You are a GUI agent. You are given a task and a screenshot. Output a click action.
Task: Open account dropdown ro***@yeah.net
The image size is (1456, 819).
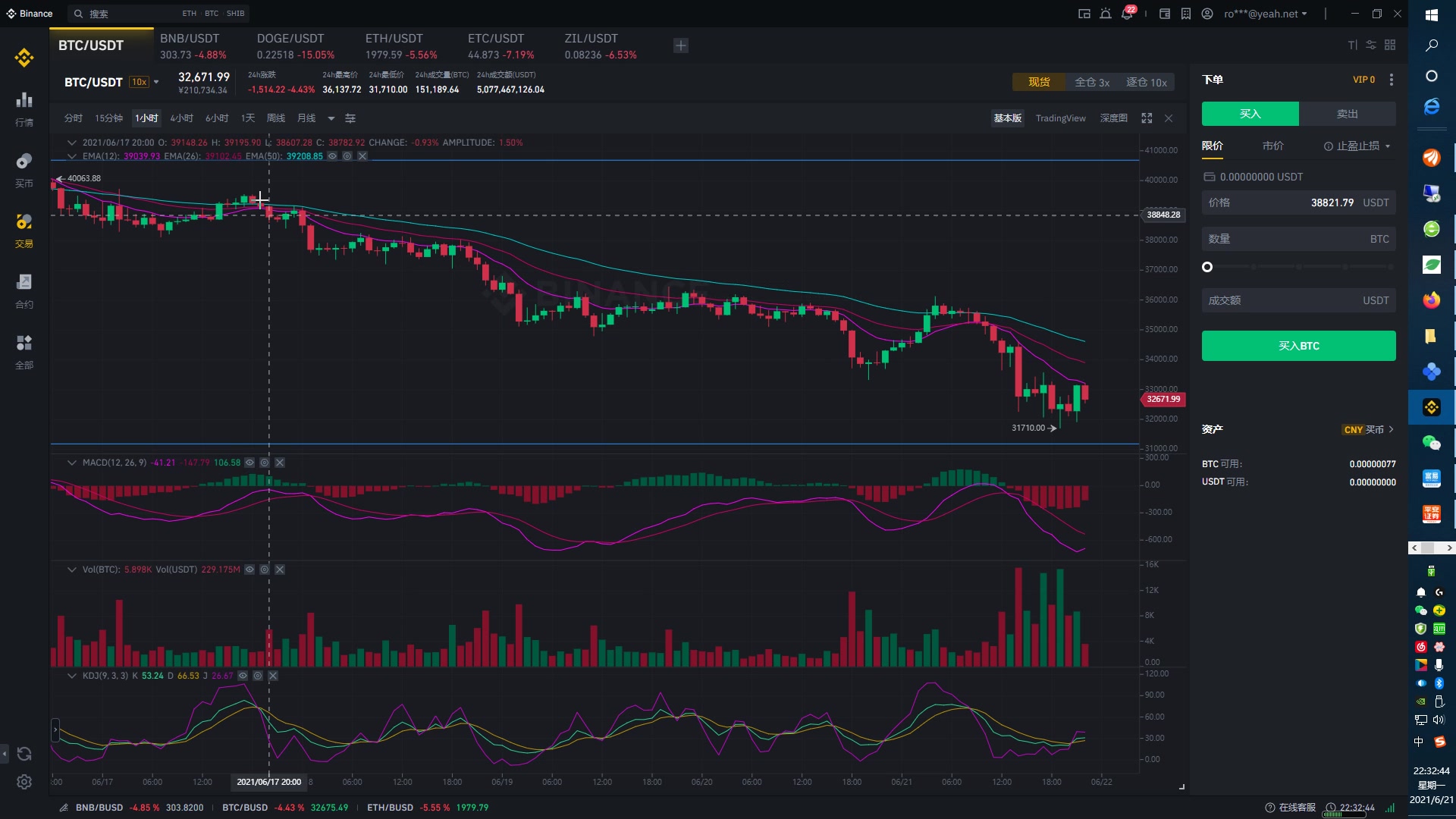tap(1265, 14)
